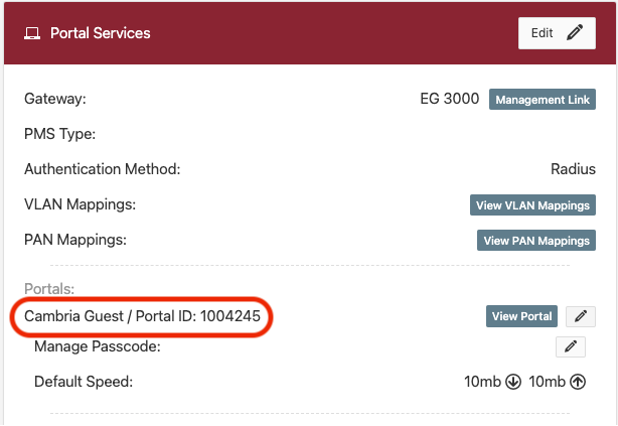Open View VLAN Mappings
This screenshot has width=618, height=426.
point(533,205)
